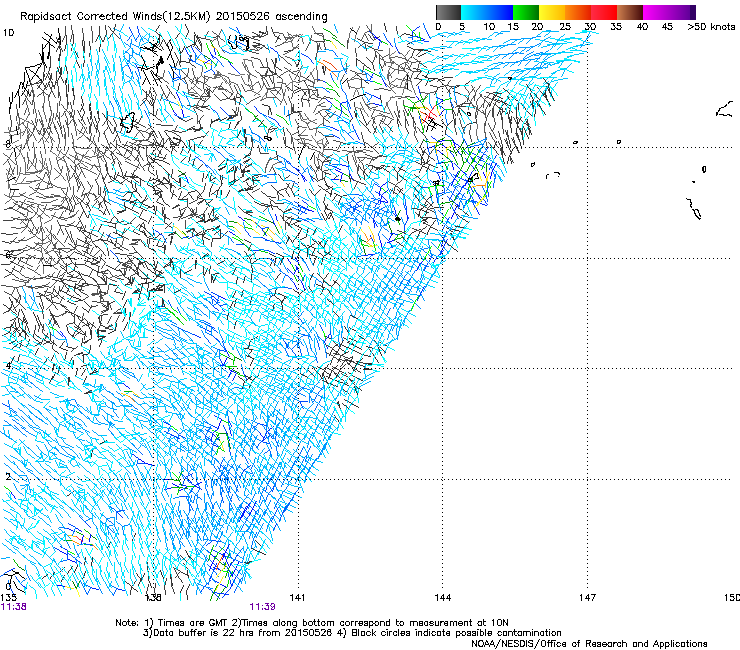The width and height of the screenshot is (740, 650).
Task: Click the purple 11:38 time label
Action: click(14, 607)
